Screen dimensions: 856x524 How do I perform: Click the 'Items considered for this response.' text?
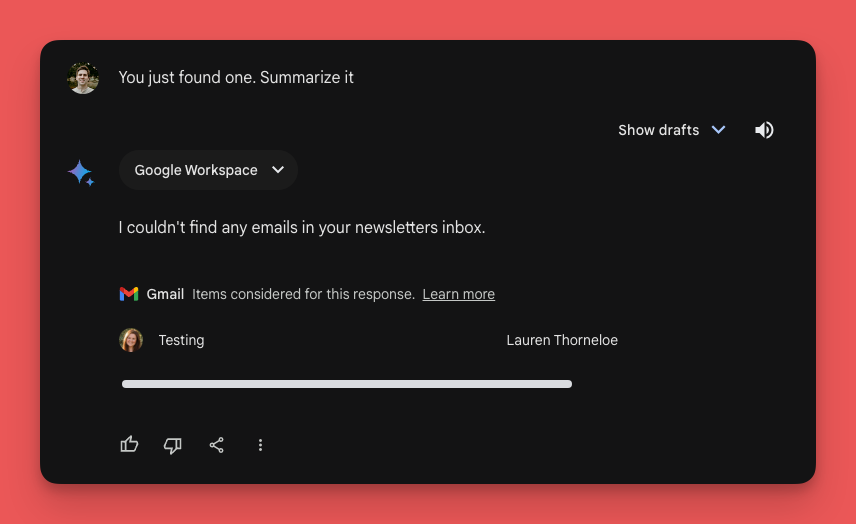303,294
